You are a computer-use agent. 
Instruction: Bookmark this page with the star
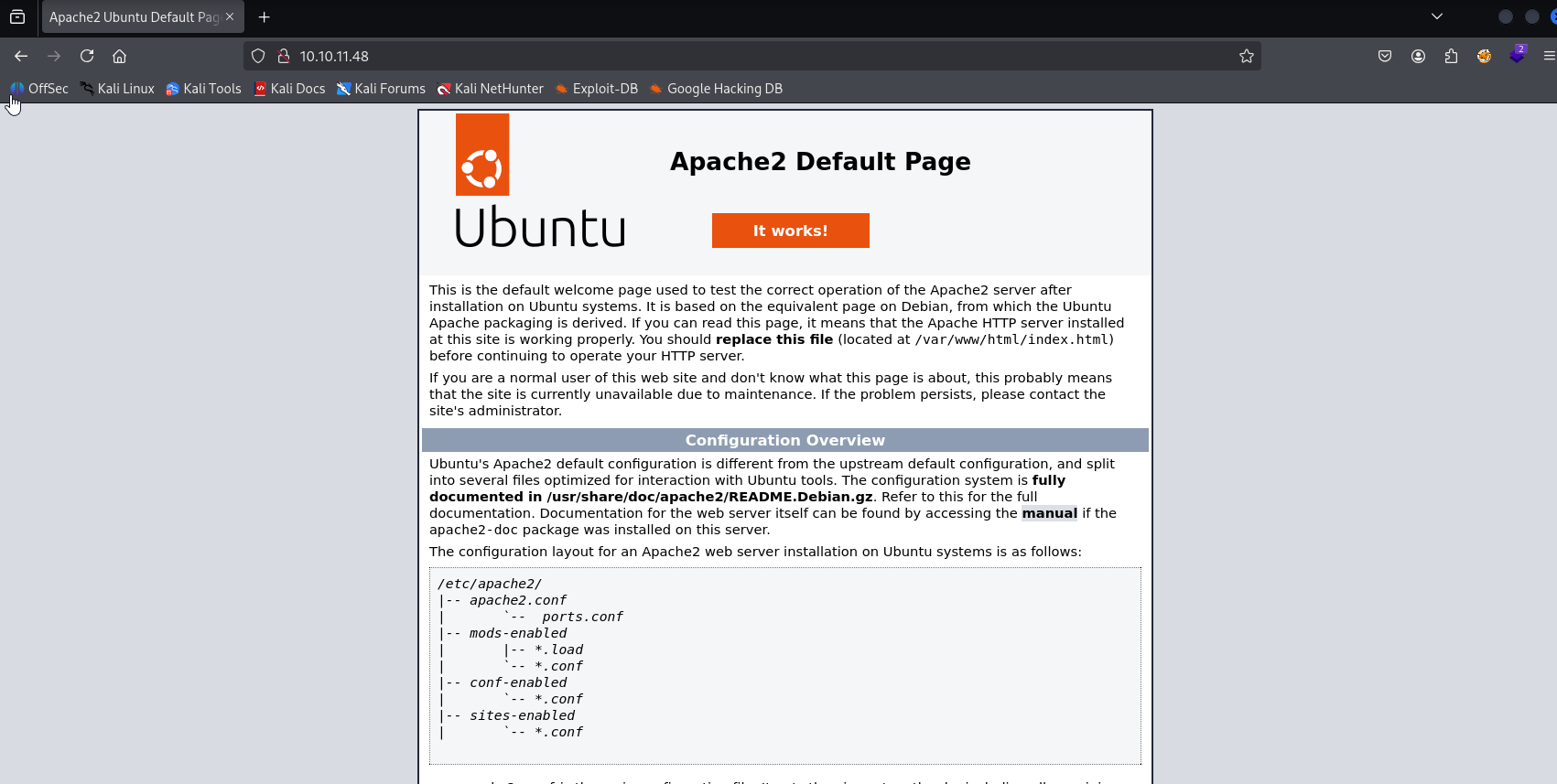coord(1246,56)
